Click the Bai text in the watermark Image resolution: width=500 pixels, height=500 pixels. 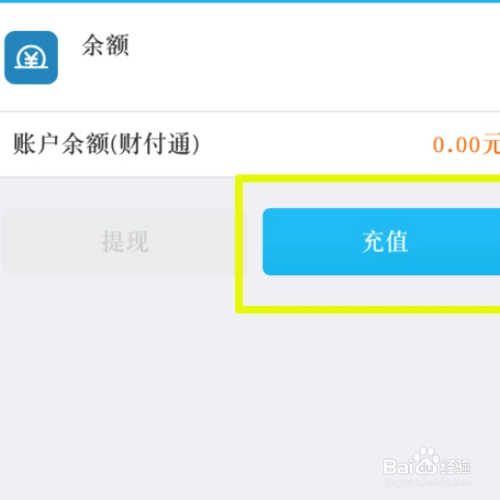point(398,467)
